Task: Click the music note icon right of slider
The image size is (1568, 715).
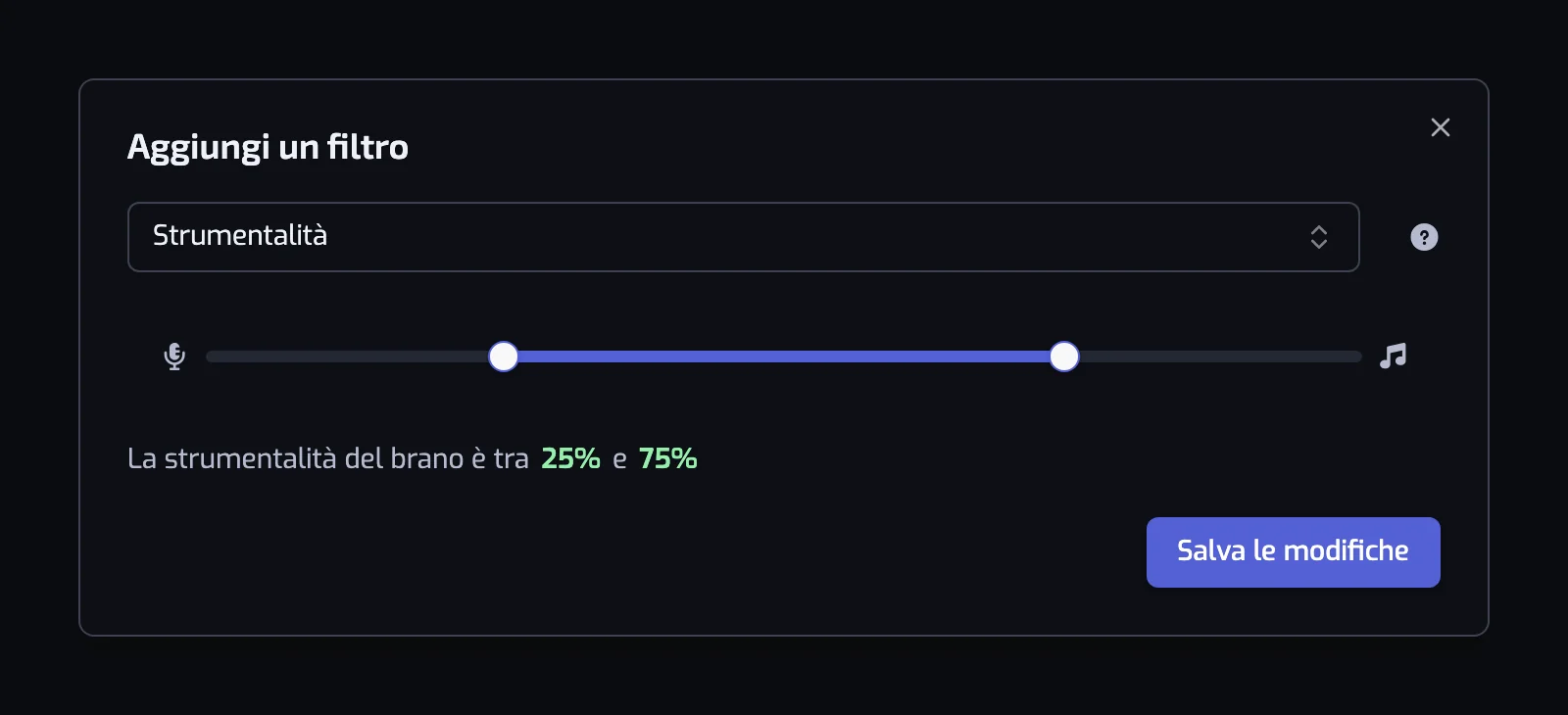Action: (1393, 356)
